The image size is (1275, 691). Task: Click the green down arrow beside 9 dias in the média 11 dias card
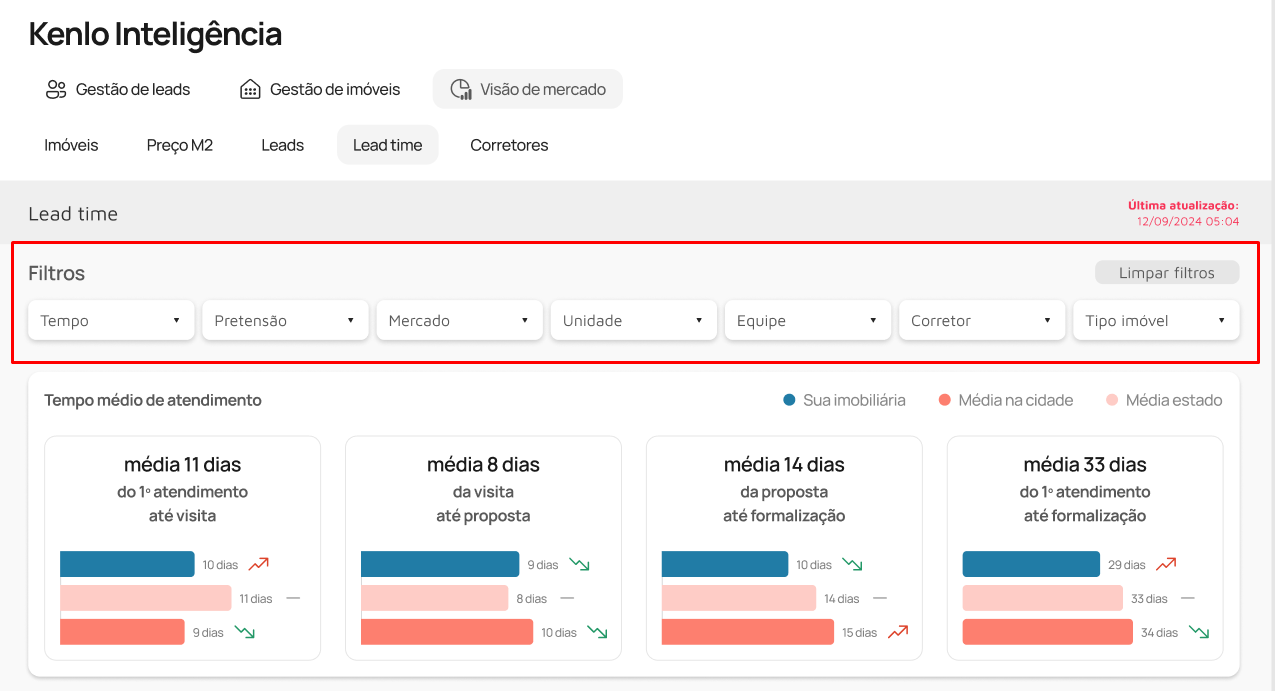click(245, 632)
